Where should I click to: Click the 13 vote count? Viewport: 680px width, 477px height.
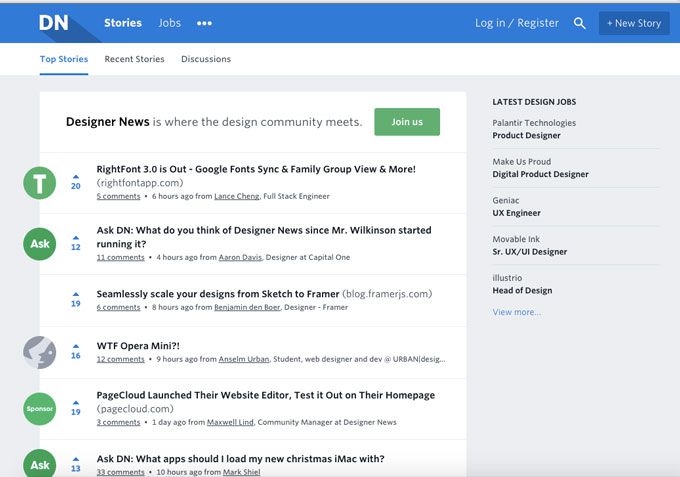coord(76,469)
